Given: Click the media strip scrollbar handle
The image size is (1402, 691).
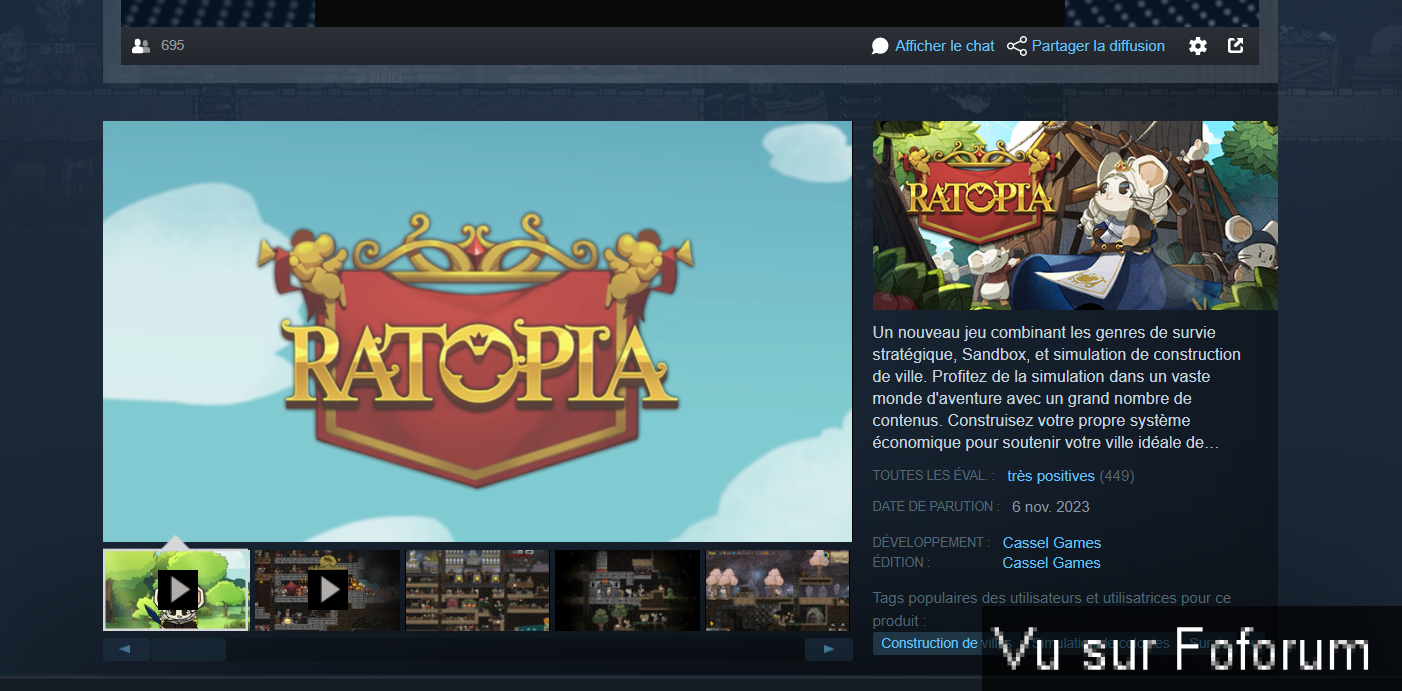Looking at the screenshot, I should pos(188,650).
